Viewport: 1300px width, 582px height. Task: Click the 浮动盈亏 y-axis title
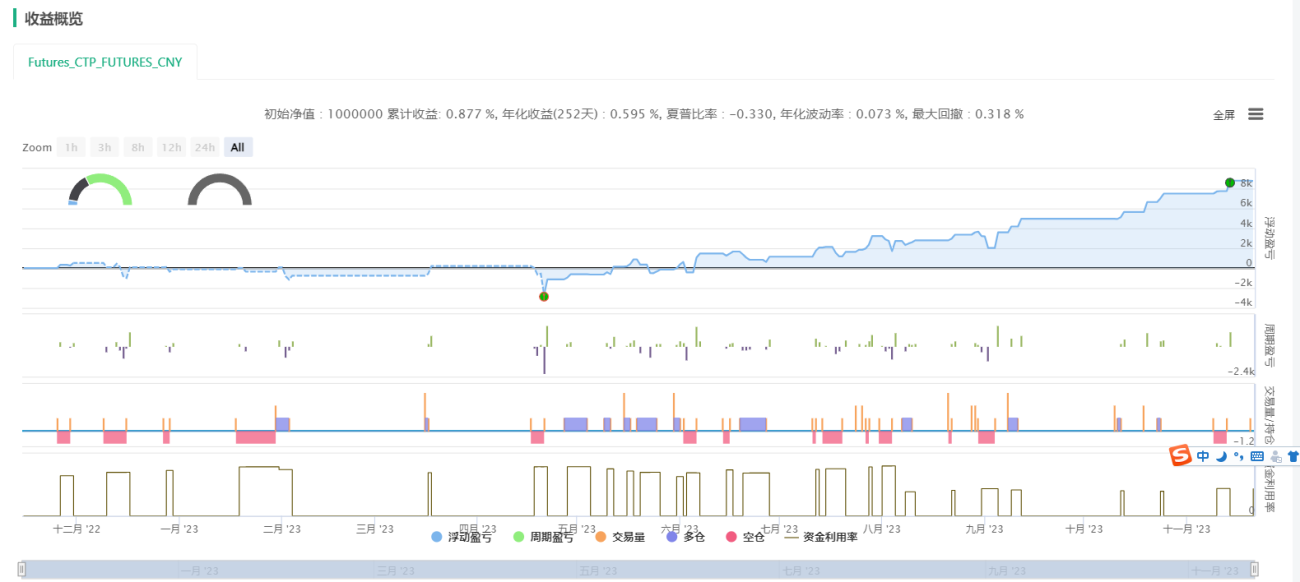point(1269,238)
